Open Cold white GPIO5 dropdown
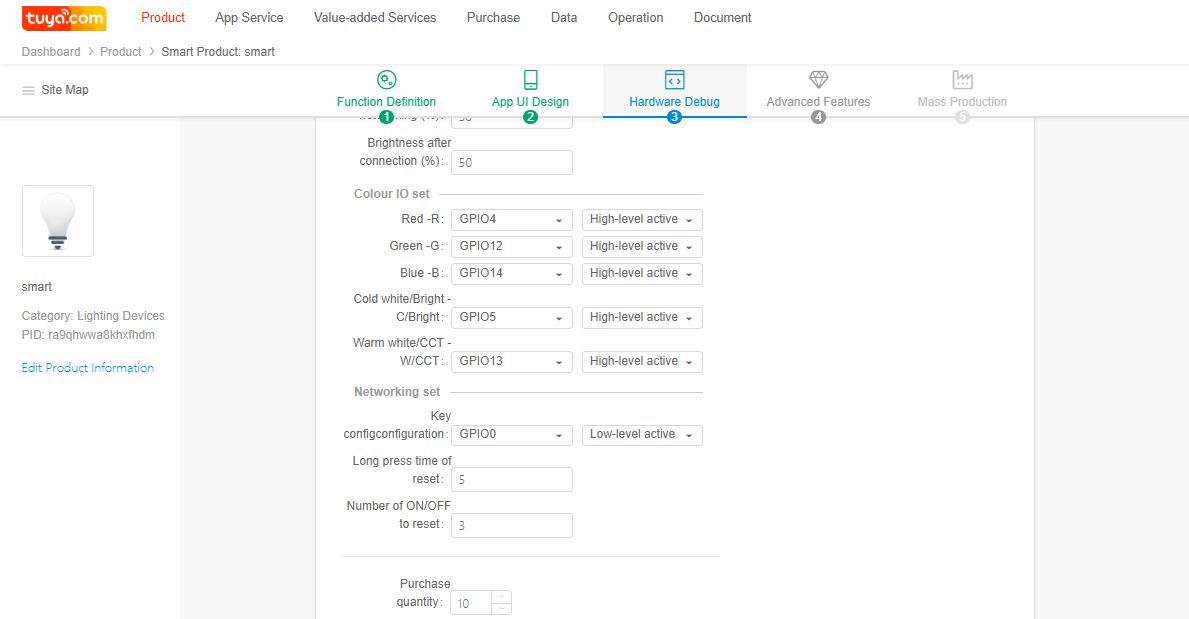Viewport: 1189px width, 619px height. coord(512,317)
